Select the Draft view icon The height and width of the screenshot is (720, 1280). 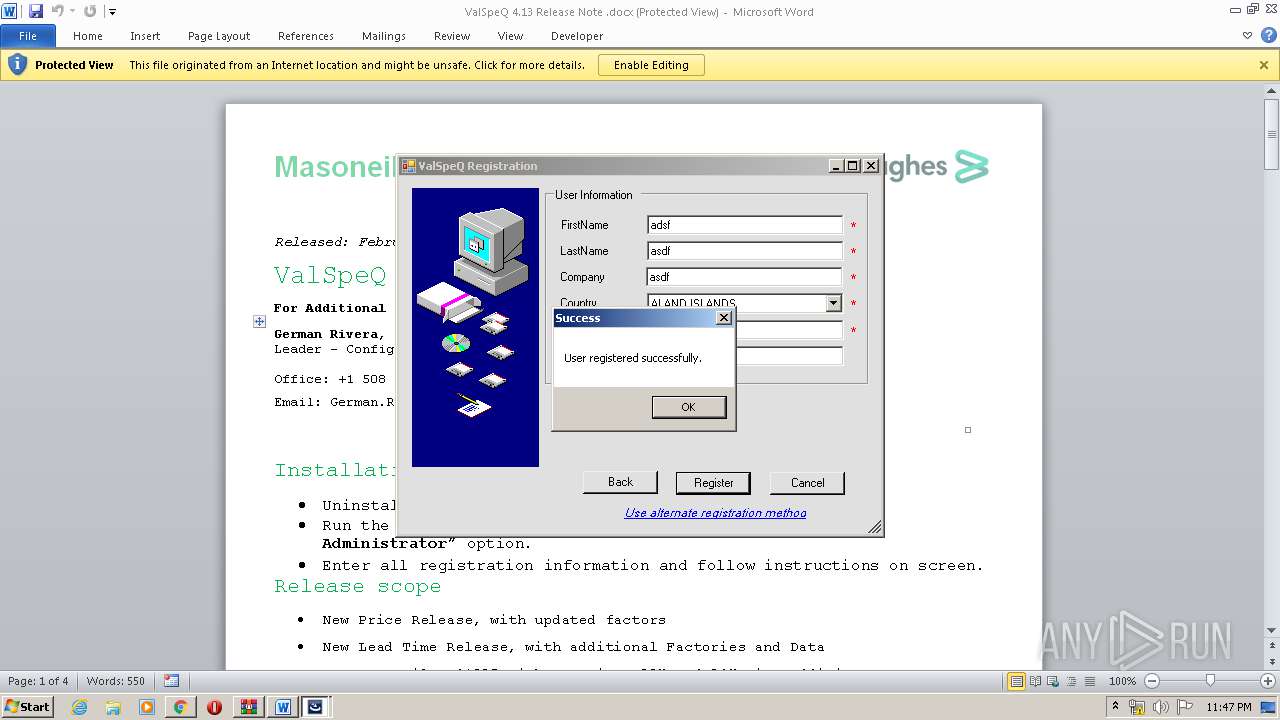[1089, 681]
